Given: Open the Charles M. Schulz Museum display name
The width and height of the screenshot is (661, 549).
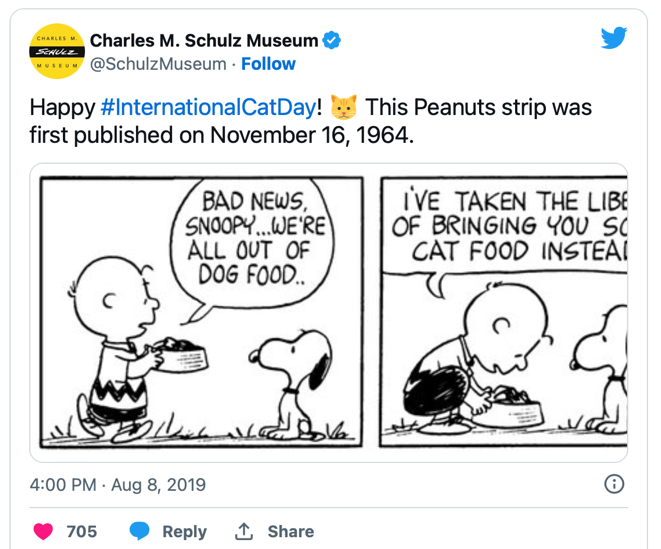Looking at the screenshot, I should [204, 41].
